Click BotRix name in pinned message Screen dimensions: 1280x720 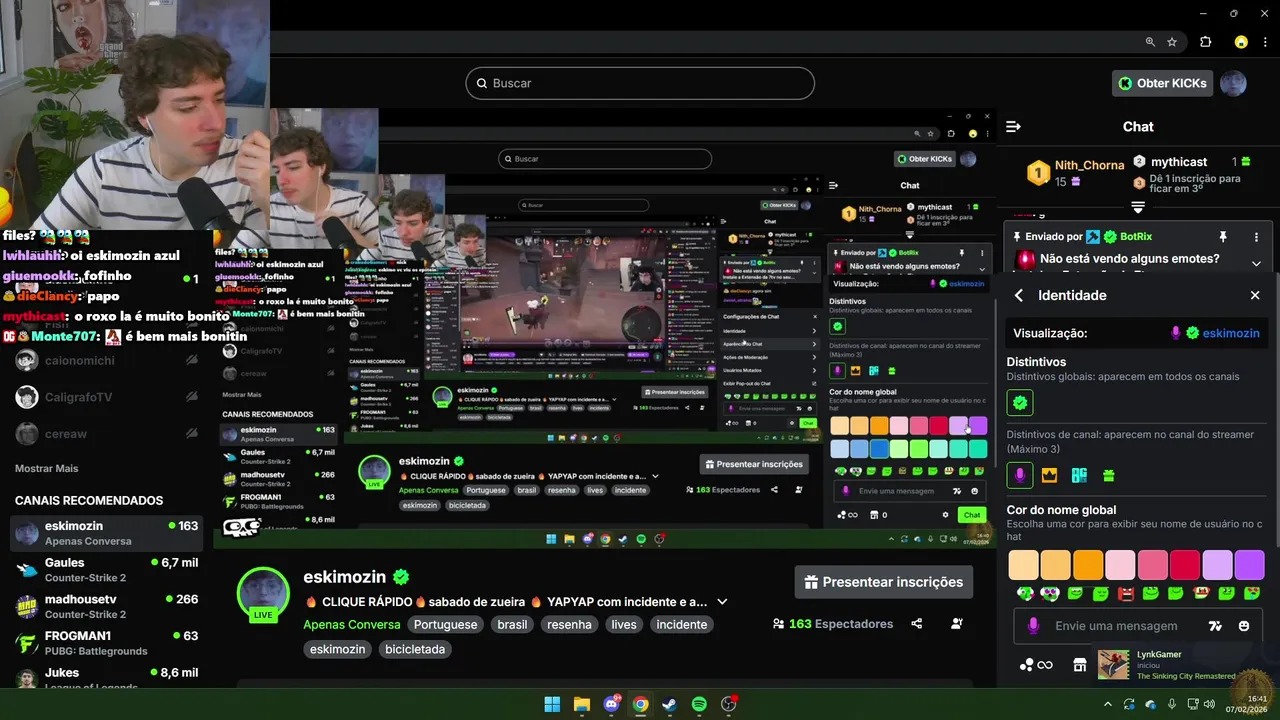pyautogui.click(x=1136, y=237)
